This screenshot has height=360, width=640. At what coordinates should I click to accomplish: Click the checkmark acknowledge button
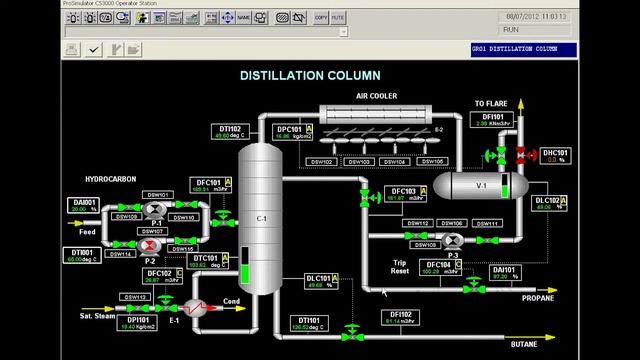click(x=94, y=50)
